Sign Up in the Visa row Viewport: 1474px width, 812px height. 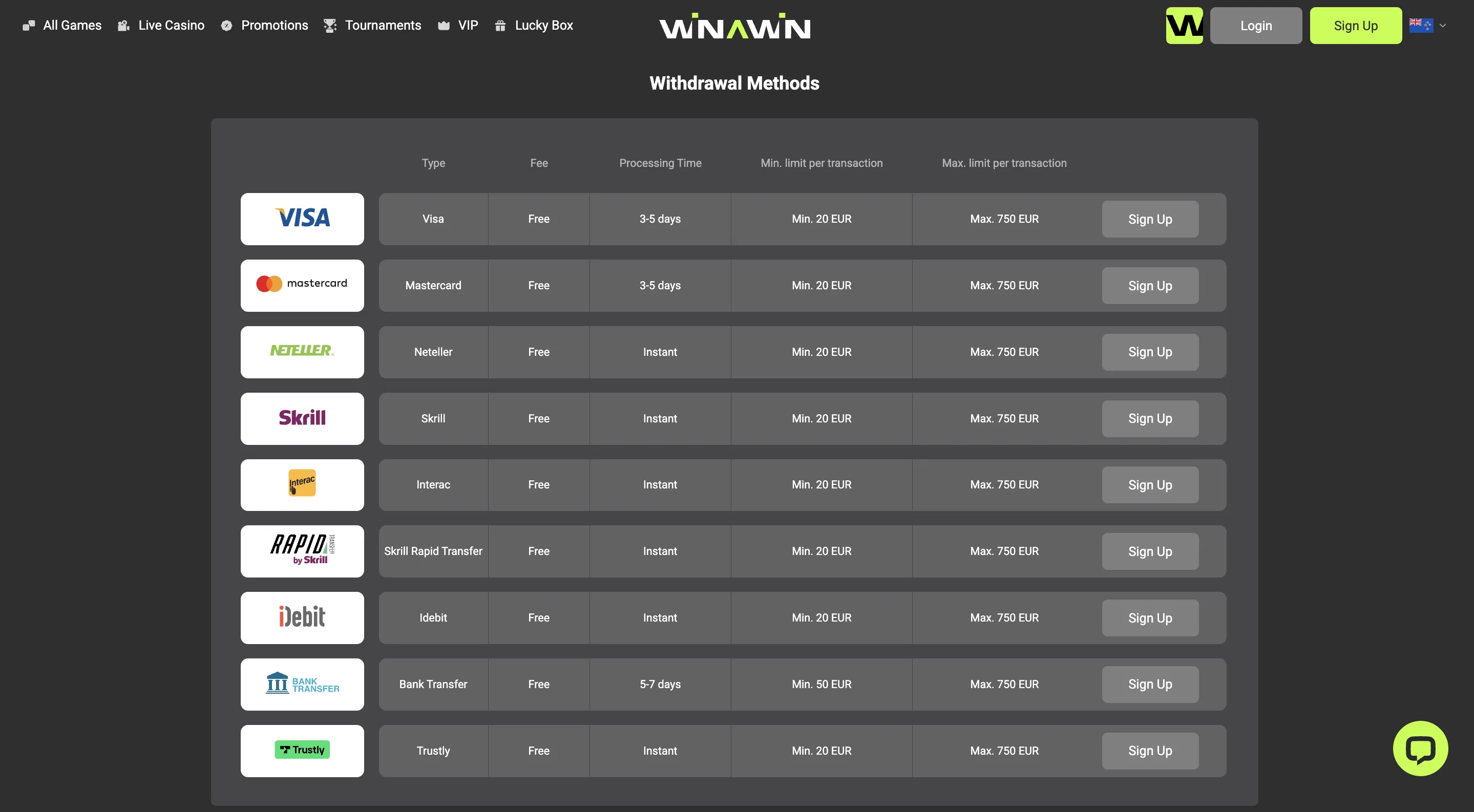(x=1150, y=219)
